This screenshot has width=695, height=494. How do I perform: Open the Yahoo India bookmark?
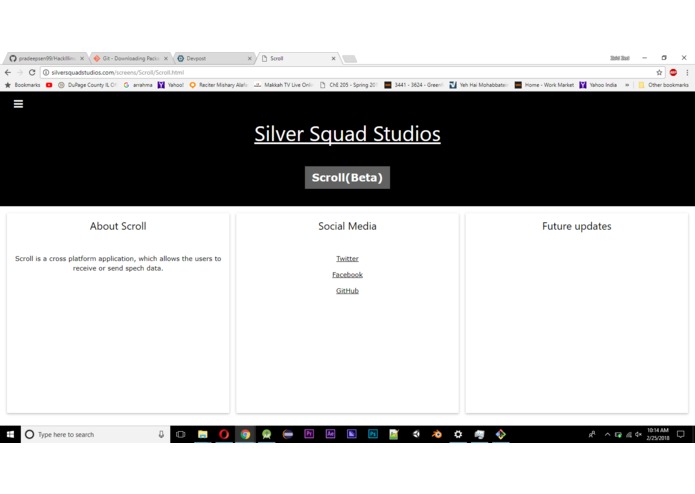(598, 85)
